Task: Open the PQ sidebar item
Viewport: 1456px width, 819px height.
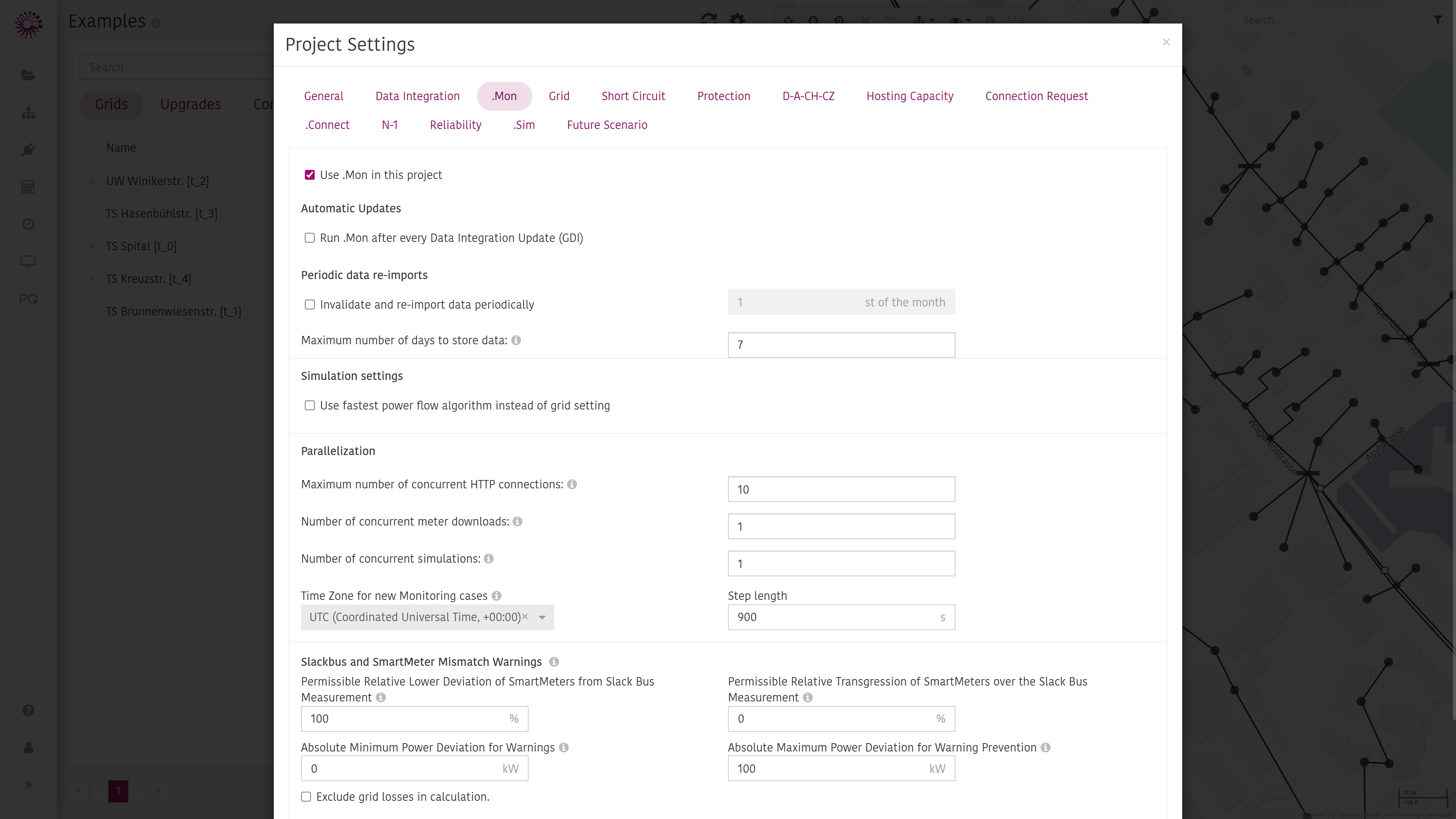Action: 28,298
